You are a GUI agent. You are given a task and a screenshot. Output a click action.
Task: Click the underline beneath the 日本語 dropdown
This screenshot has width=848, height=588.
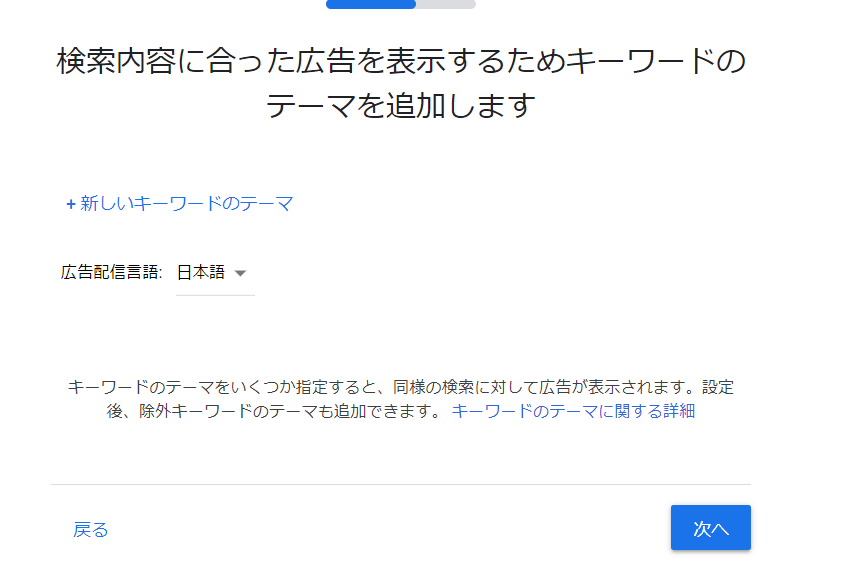[215, 295]
